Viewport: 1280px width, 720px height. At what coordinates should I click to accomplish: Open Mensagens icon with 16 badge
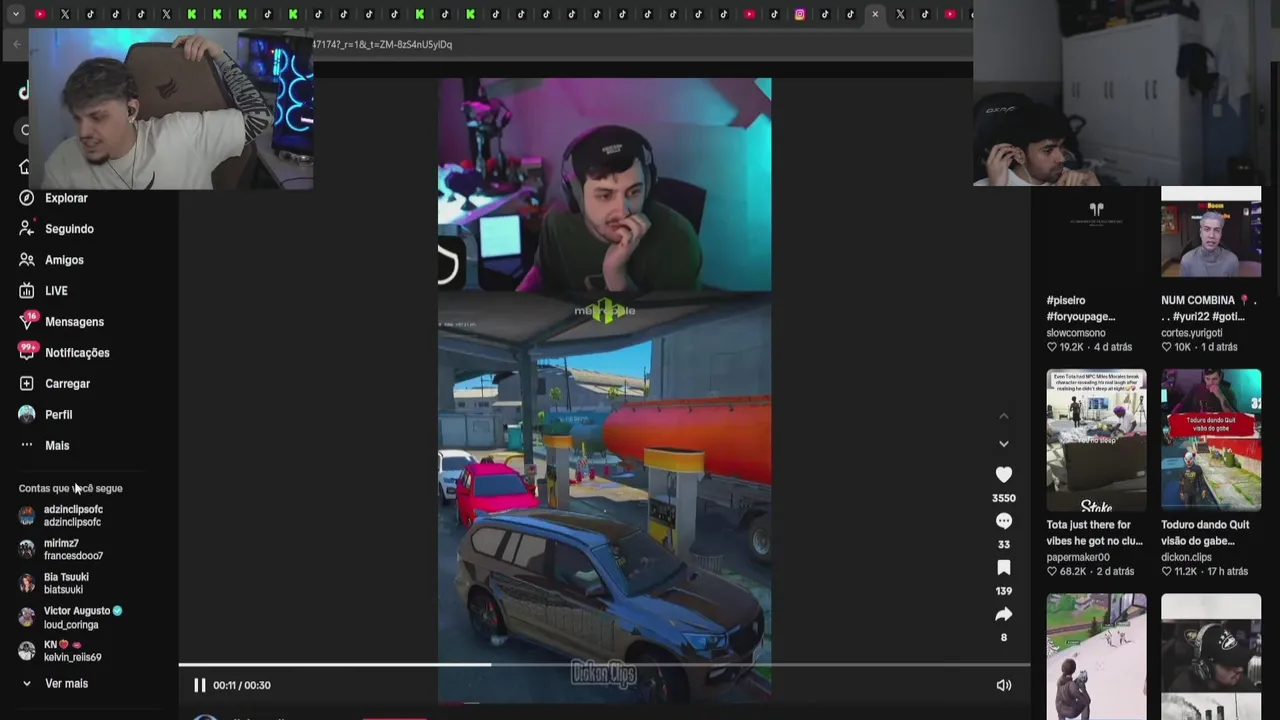click(x=26, y=322)
